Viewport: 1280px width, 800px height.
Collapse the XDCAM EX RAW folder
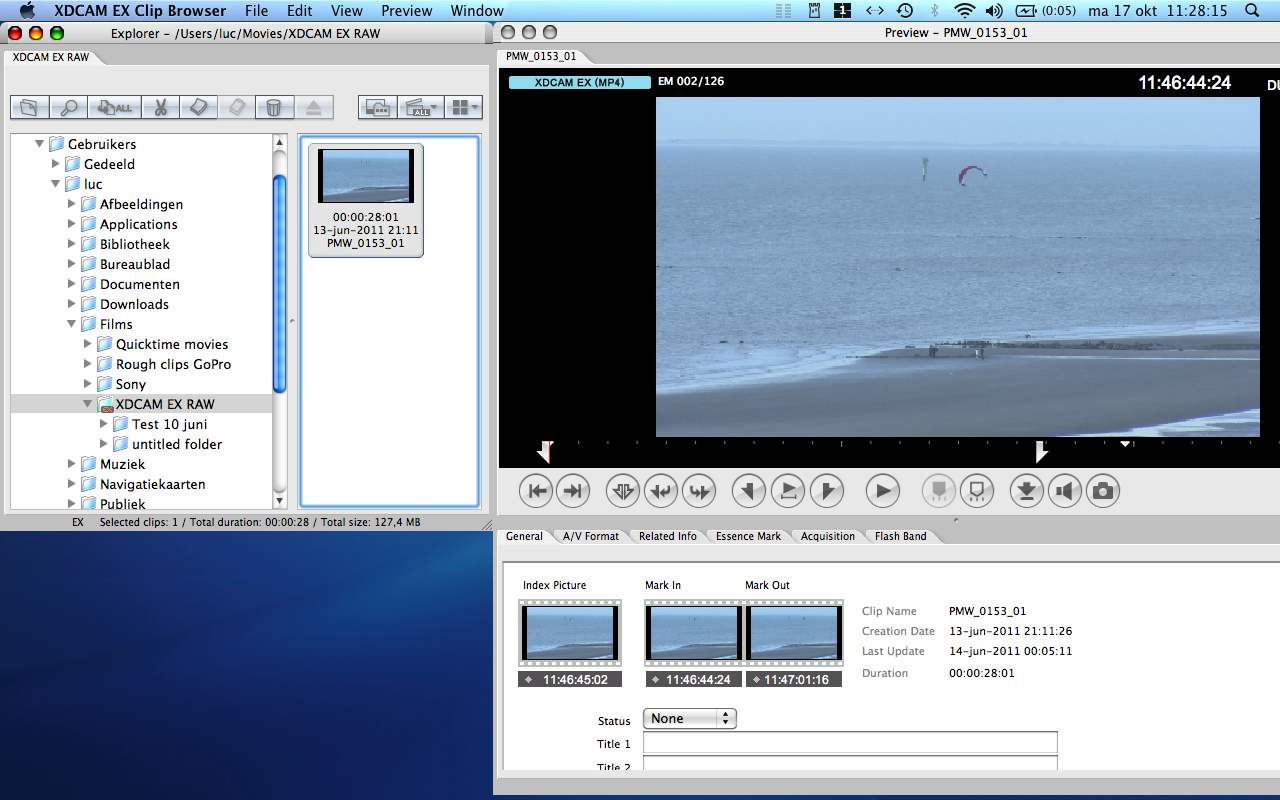88,404
